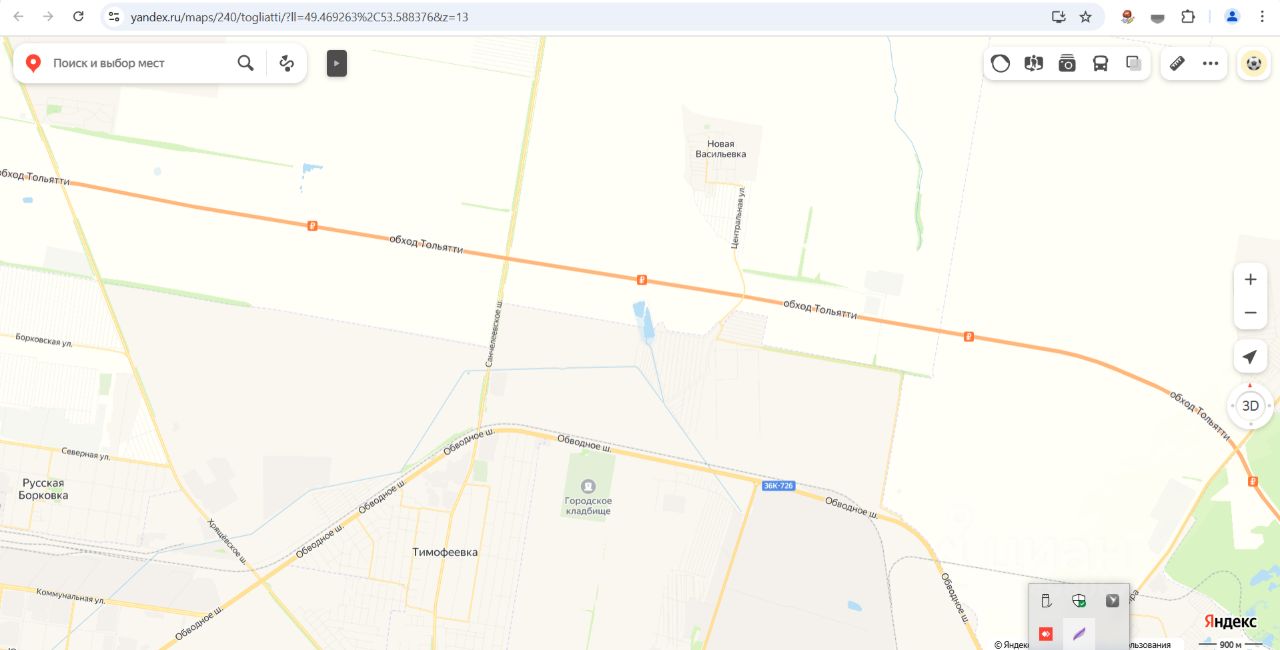
Task: Open the route builder icon
Action: tap(287, 63)
